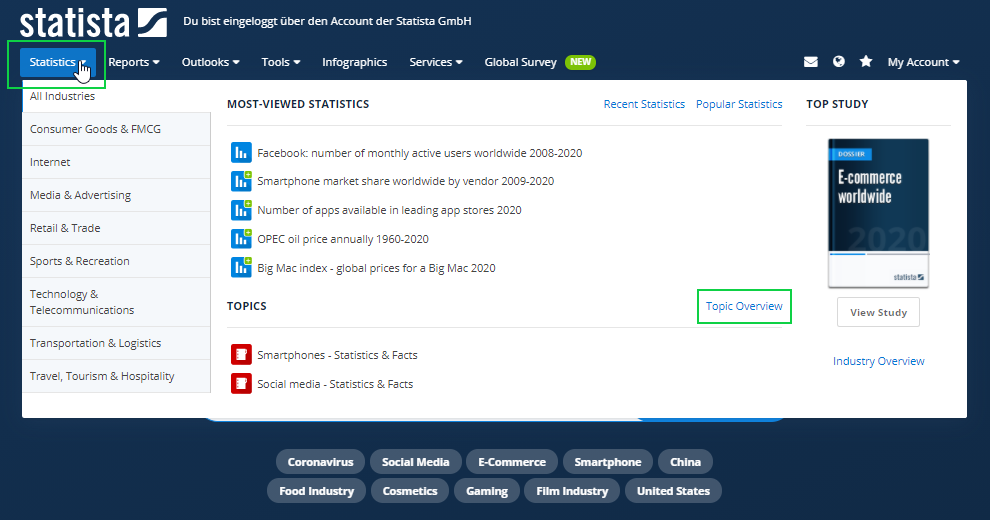Screen dimensions: 990x520
Task: Expand the Reports dropdown
Action: point(134,62)
